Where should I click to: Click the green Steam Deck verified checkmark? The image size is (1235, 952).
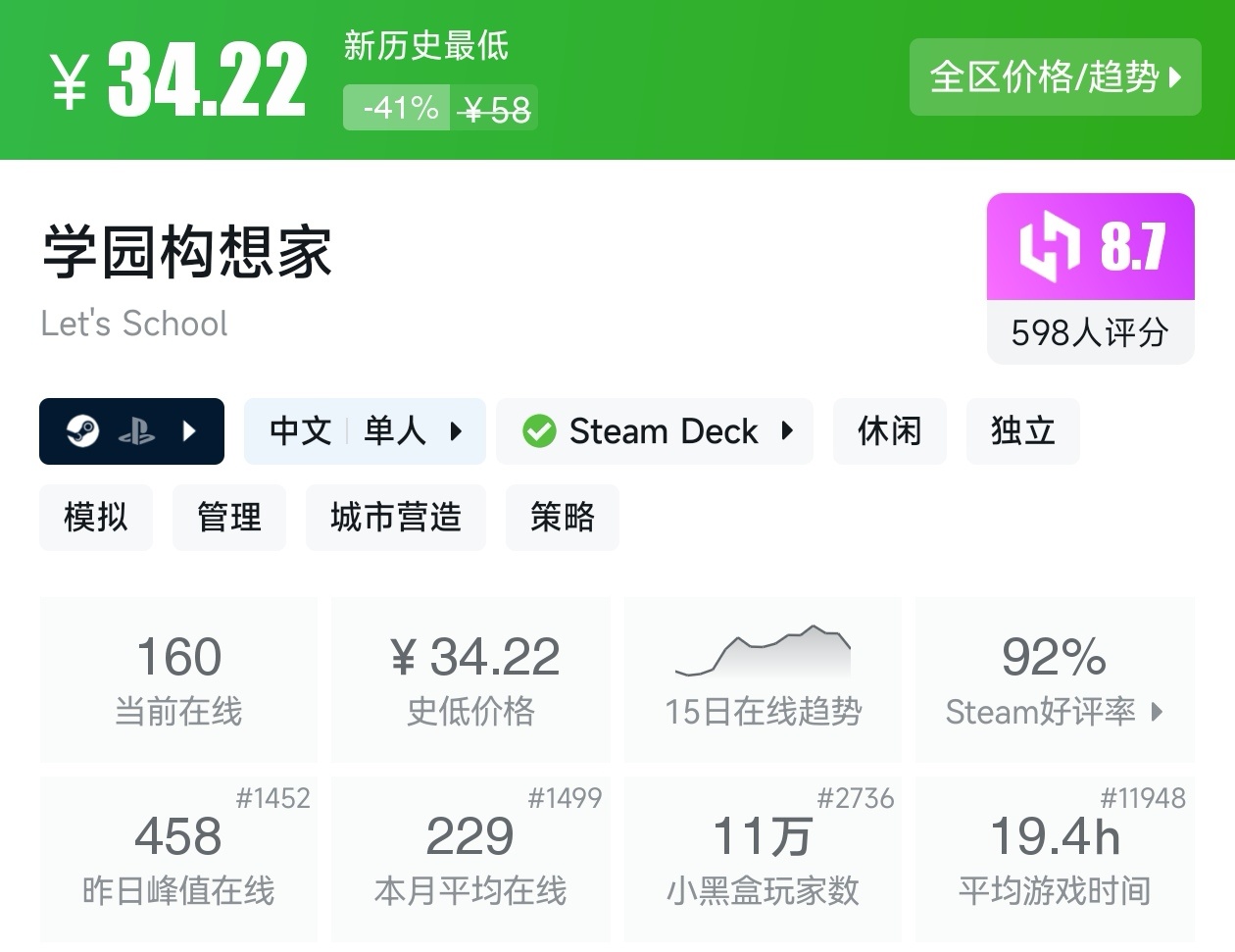tap(539, 431)
